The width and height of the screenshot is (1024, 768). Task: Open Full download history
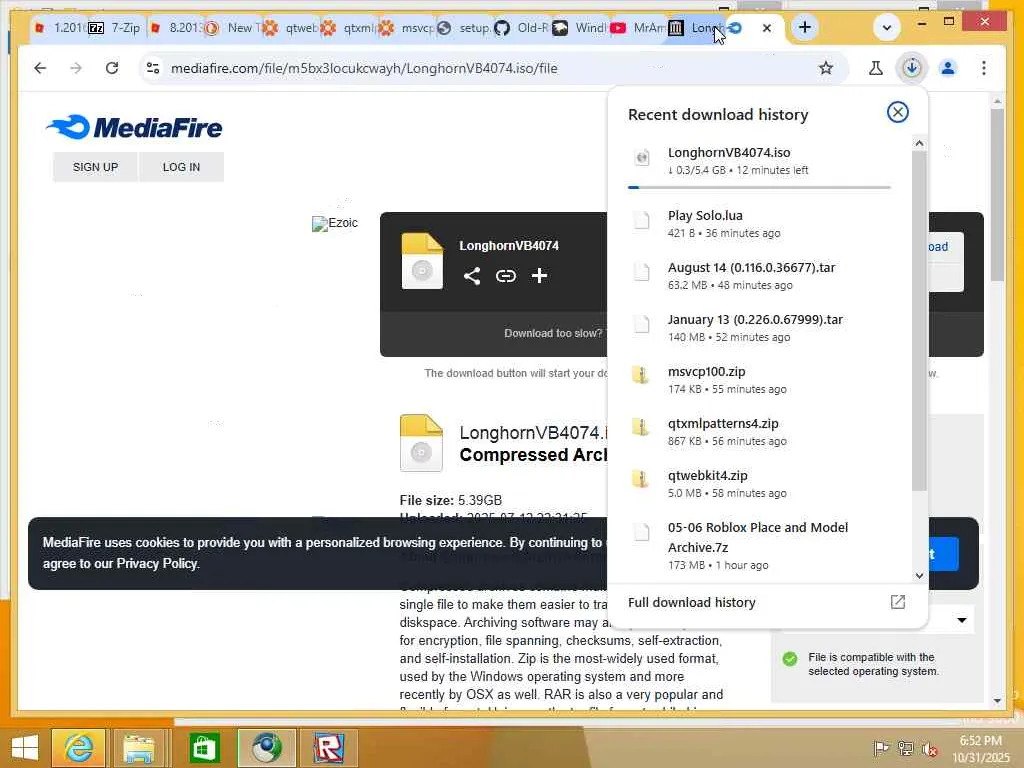click(x=692, y=602)
